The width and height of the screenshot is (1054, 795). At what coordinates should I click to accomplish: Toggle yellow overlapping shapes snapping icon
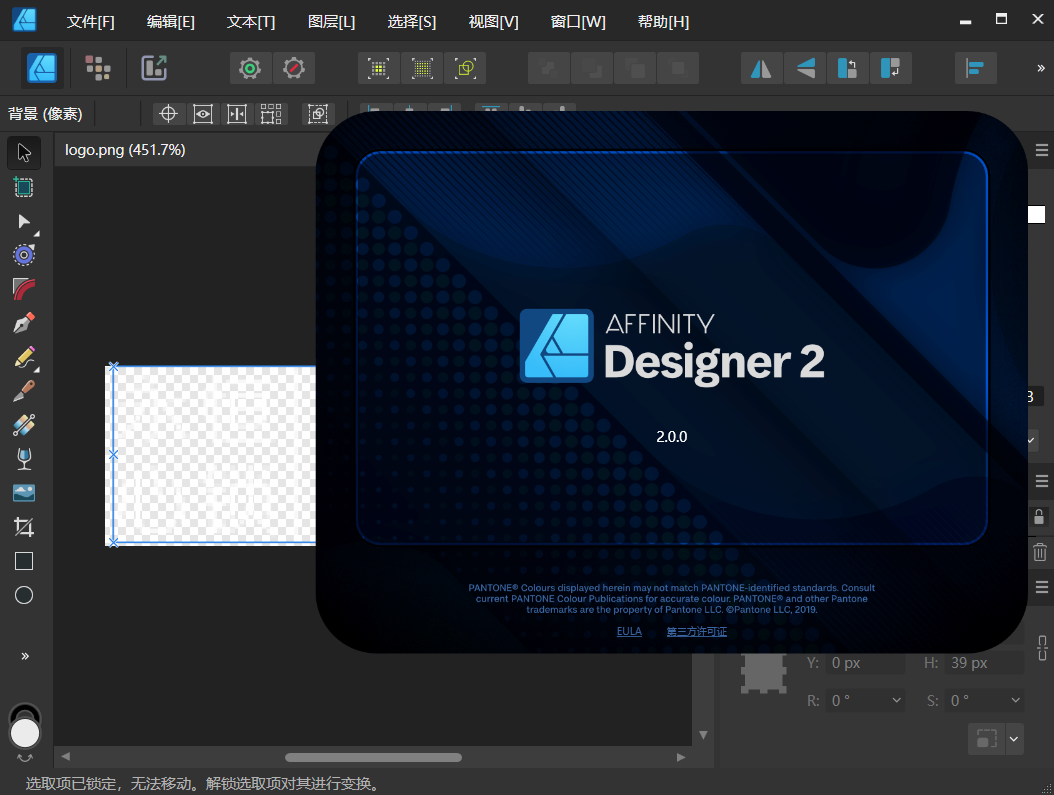[x=465, y=68]
